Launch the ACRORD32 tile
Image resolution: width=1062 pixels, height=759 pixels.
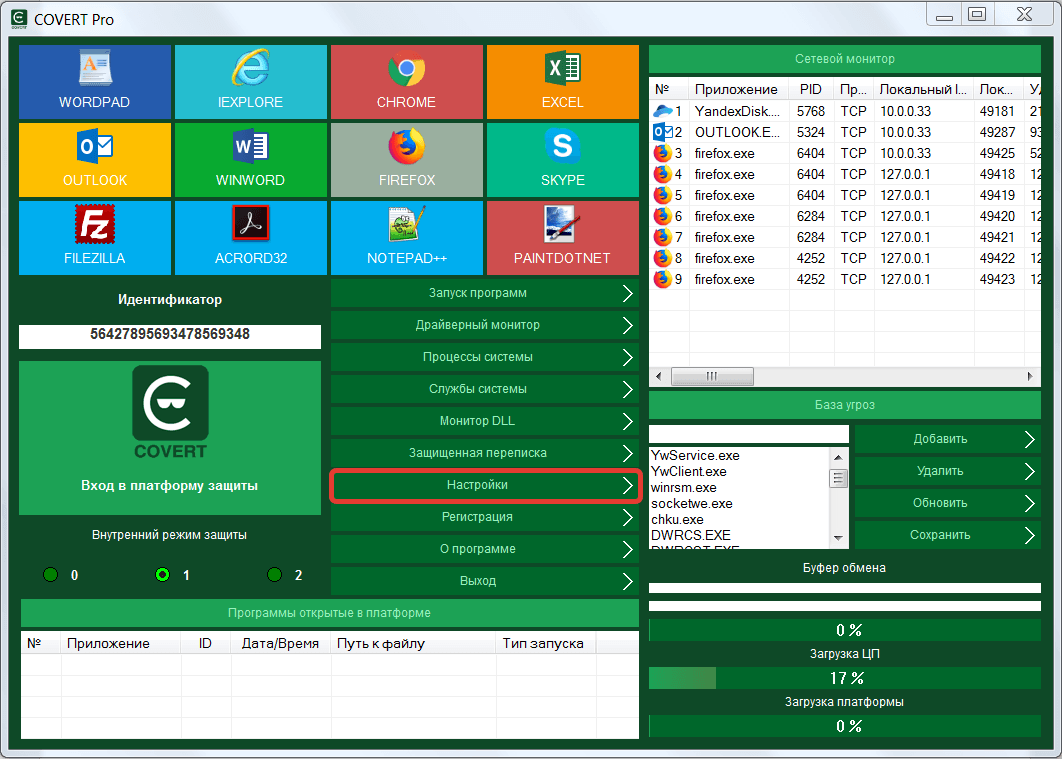point(251,238)
